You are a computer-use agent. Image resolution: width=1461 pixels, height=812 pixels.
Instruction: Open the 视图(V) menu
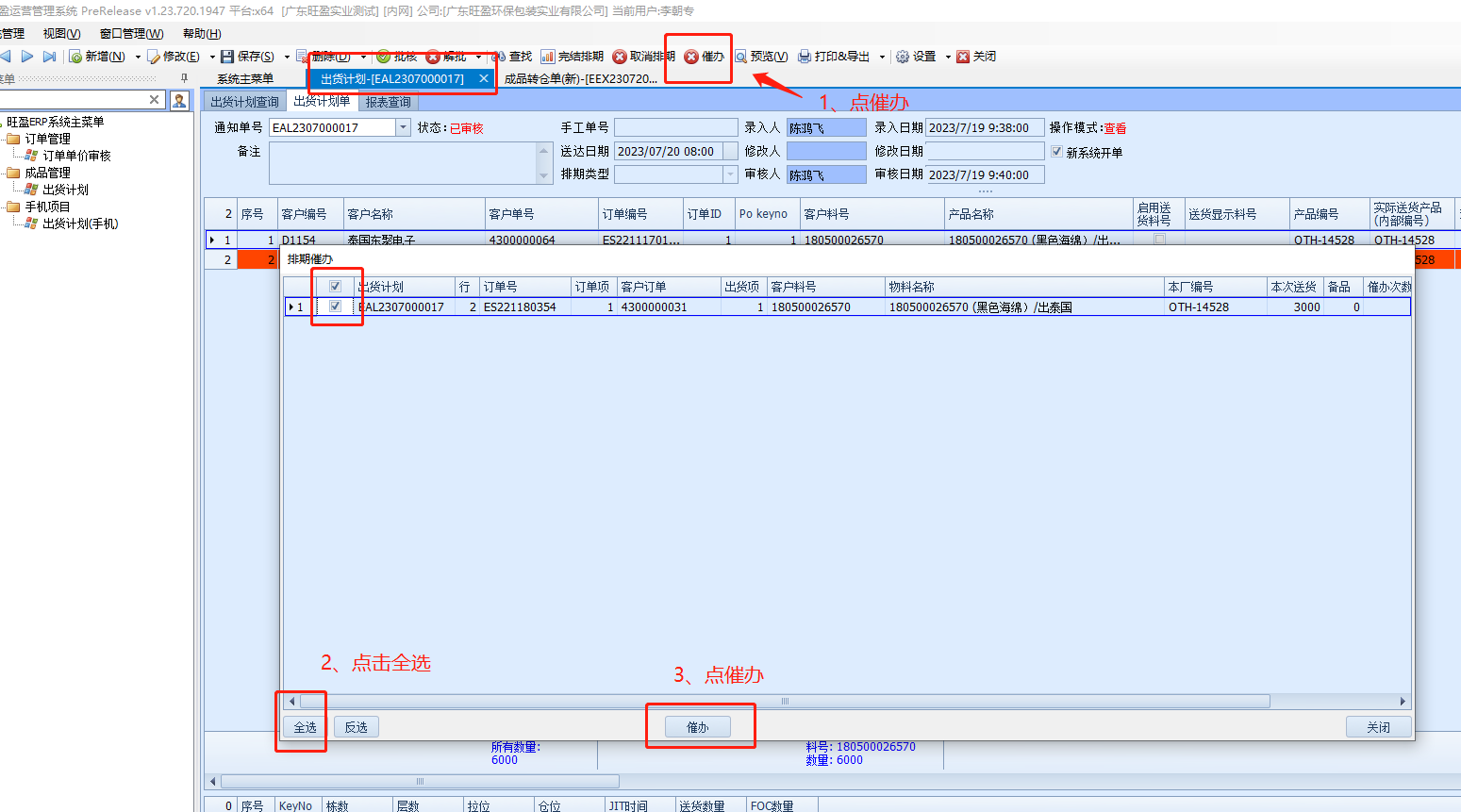point(62,34)
